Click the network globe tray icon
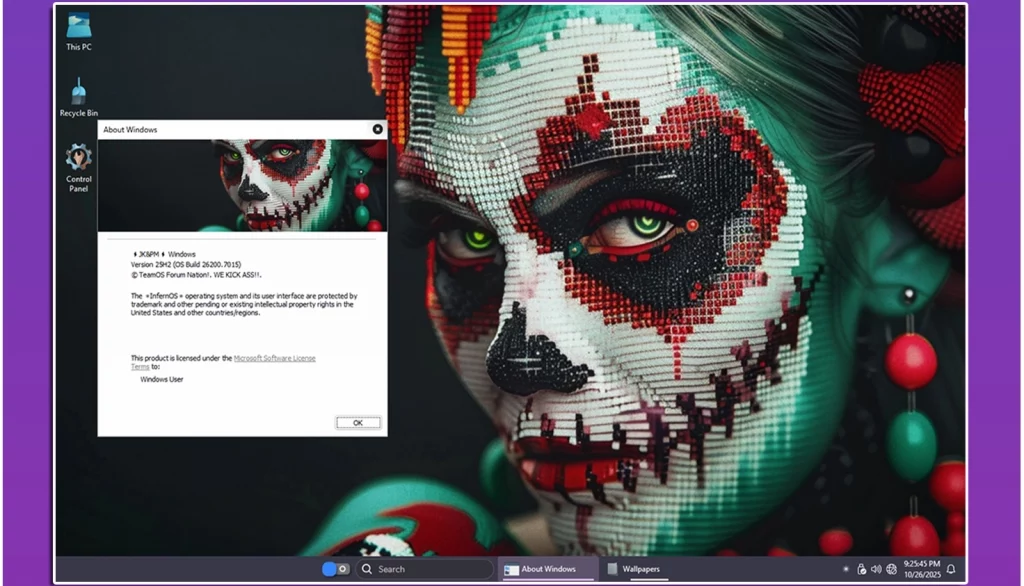This screenshot has height=586, width=1024. tap(890, 568)
